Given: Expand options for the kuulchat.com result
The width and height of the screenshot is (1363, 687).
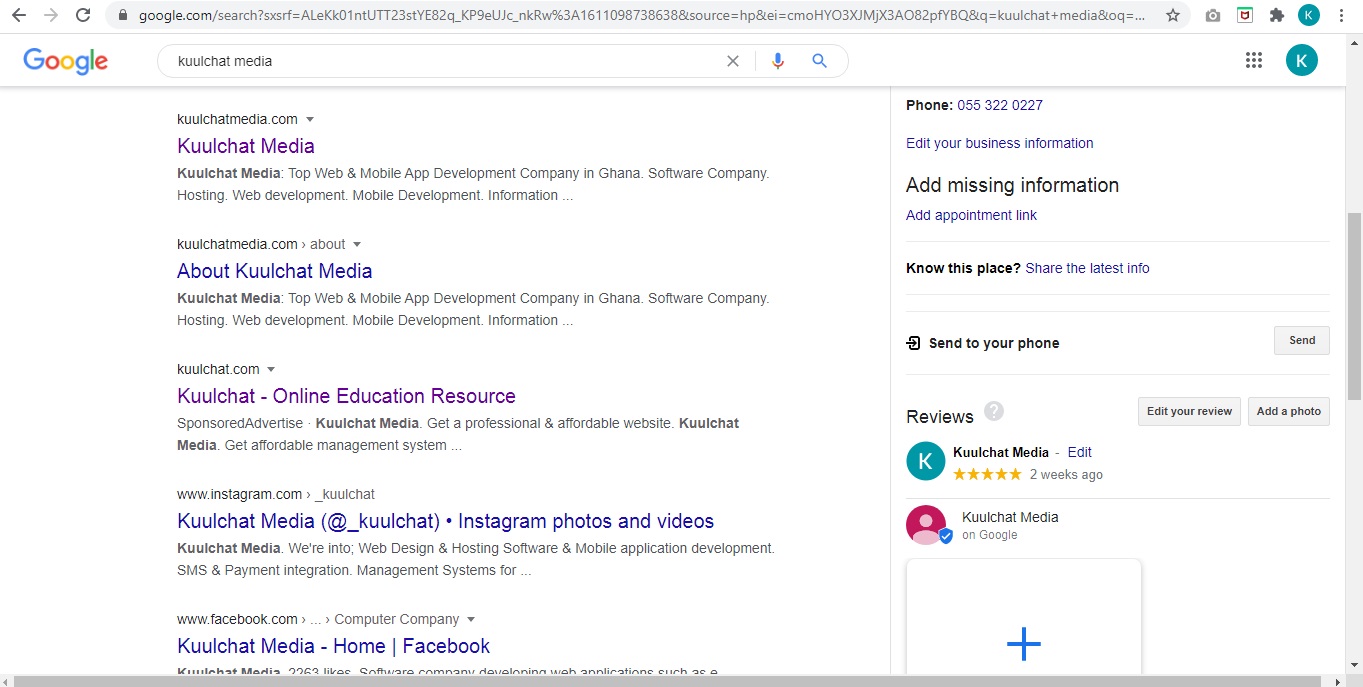Looking at the screenshot, I should pos(271,369).
